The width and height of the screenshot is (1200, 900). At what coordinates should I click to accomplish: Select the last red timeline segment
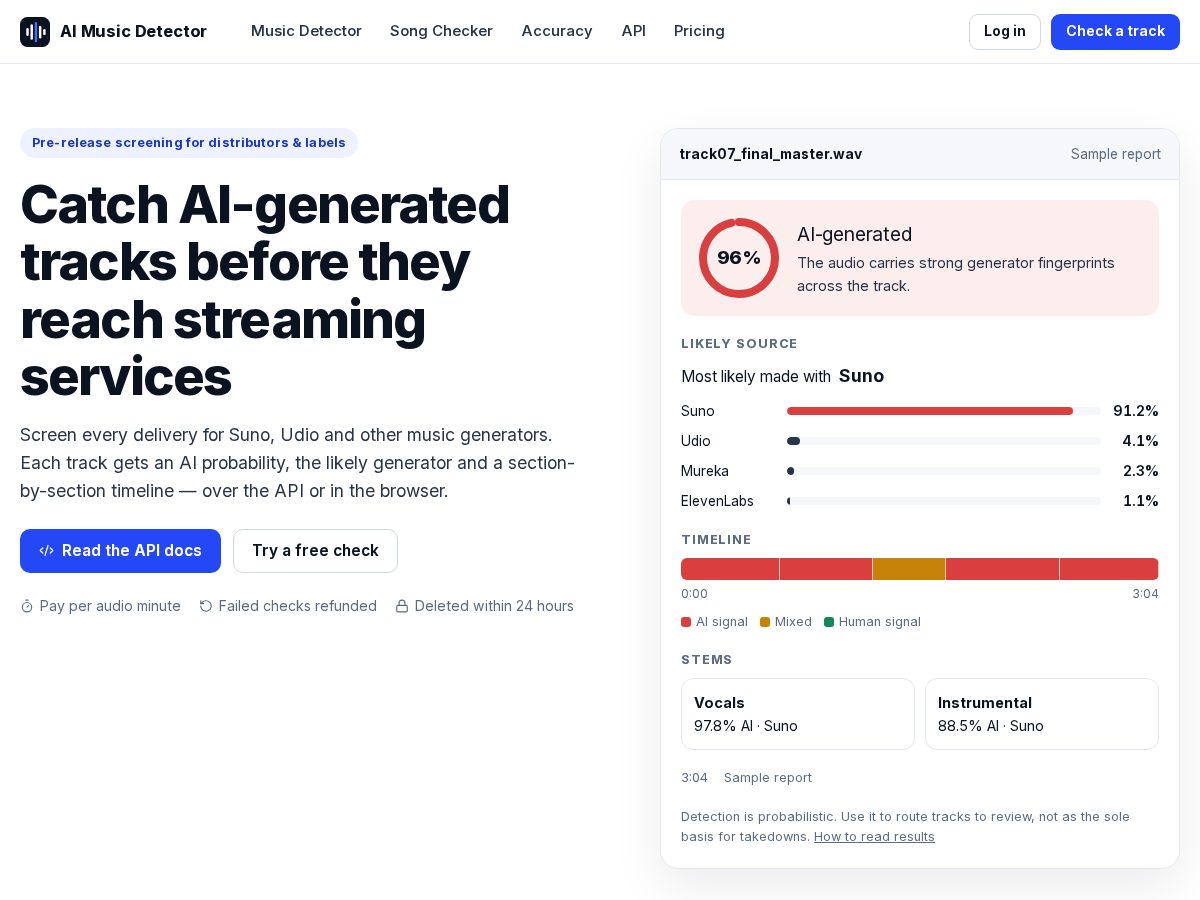click(1109, 569)
